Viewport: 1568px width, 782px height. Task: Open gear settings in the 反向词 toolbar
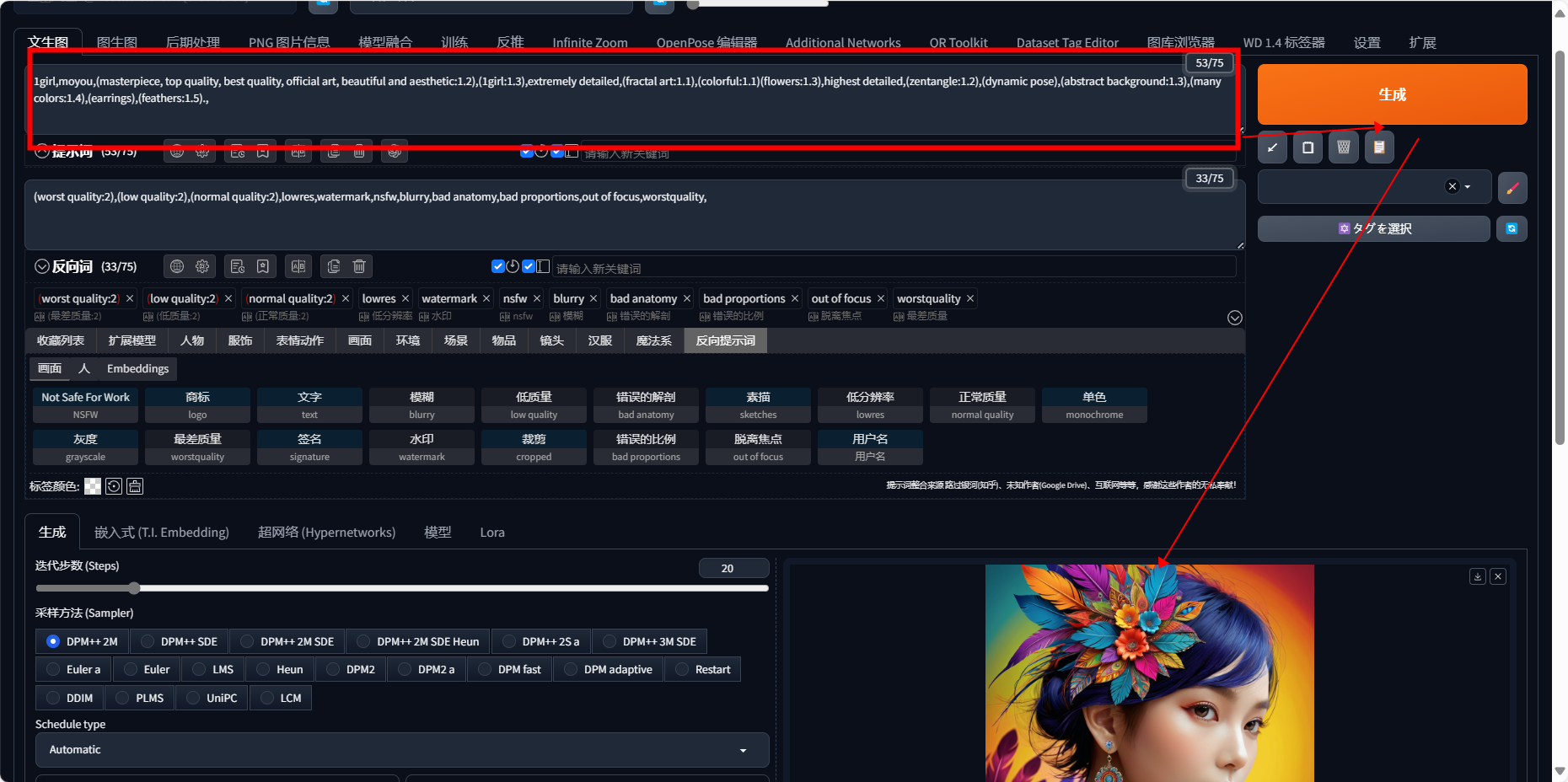[202, 266]
